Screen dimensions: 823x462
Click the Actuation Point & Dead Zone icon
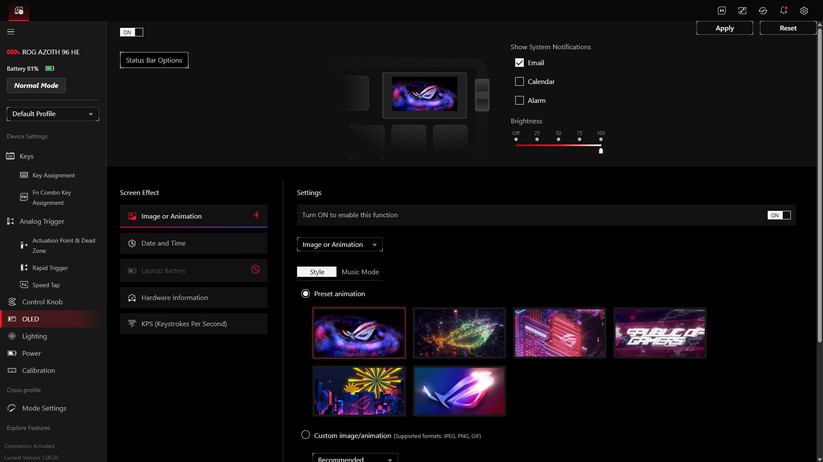pyautogui.click(x=24, y=245)
